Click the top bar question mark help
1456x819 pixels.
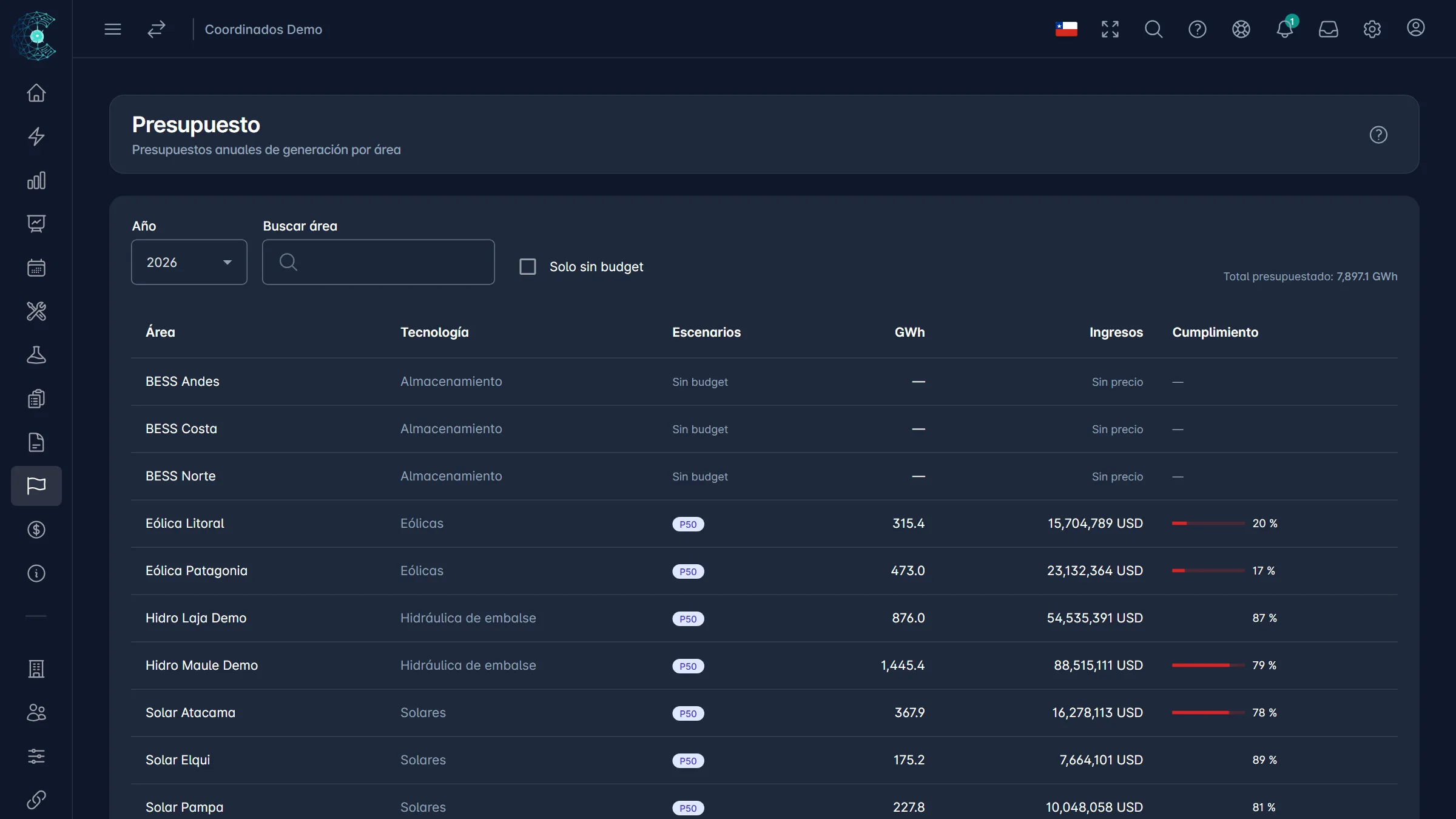(1198, 29)
